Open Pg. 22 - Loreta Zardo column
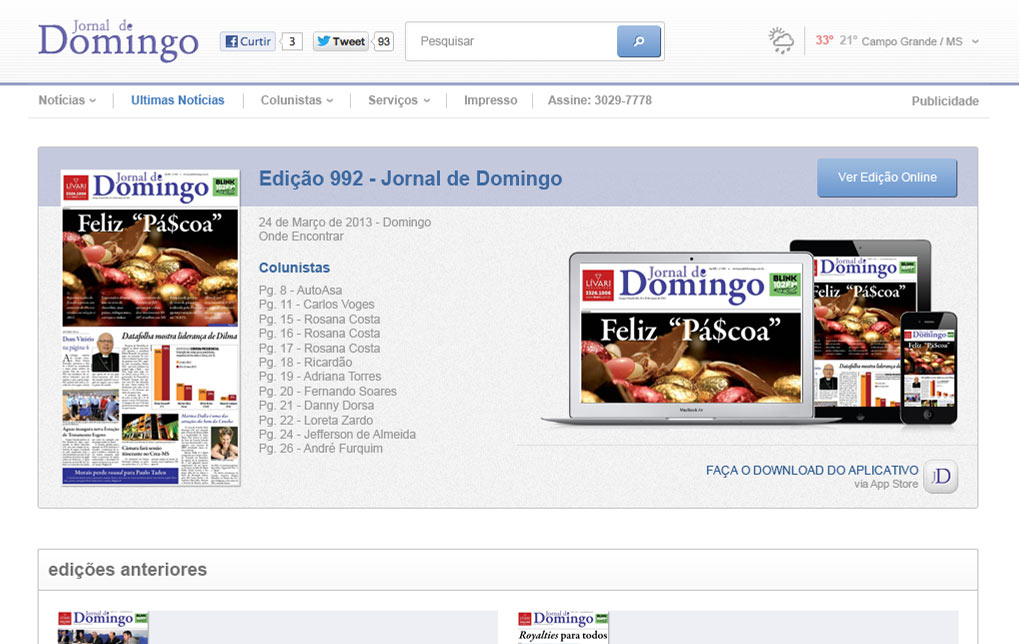Screen dimensions: 1020x644 coord(315,420)
